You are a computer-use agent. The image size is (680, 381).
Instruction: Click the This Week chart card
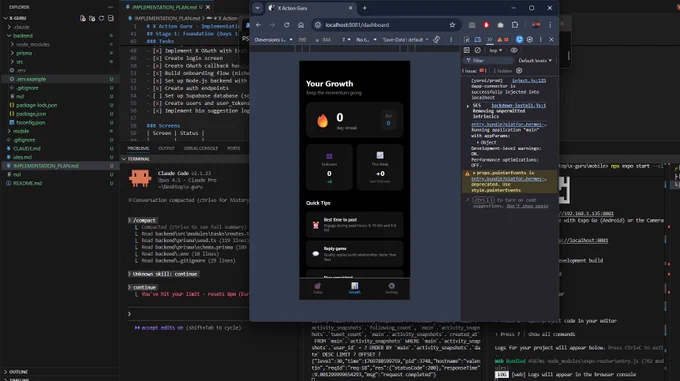380,167
